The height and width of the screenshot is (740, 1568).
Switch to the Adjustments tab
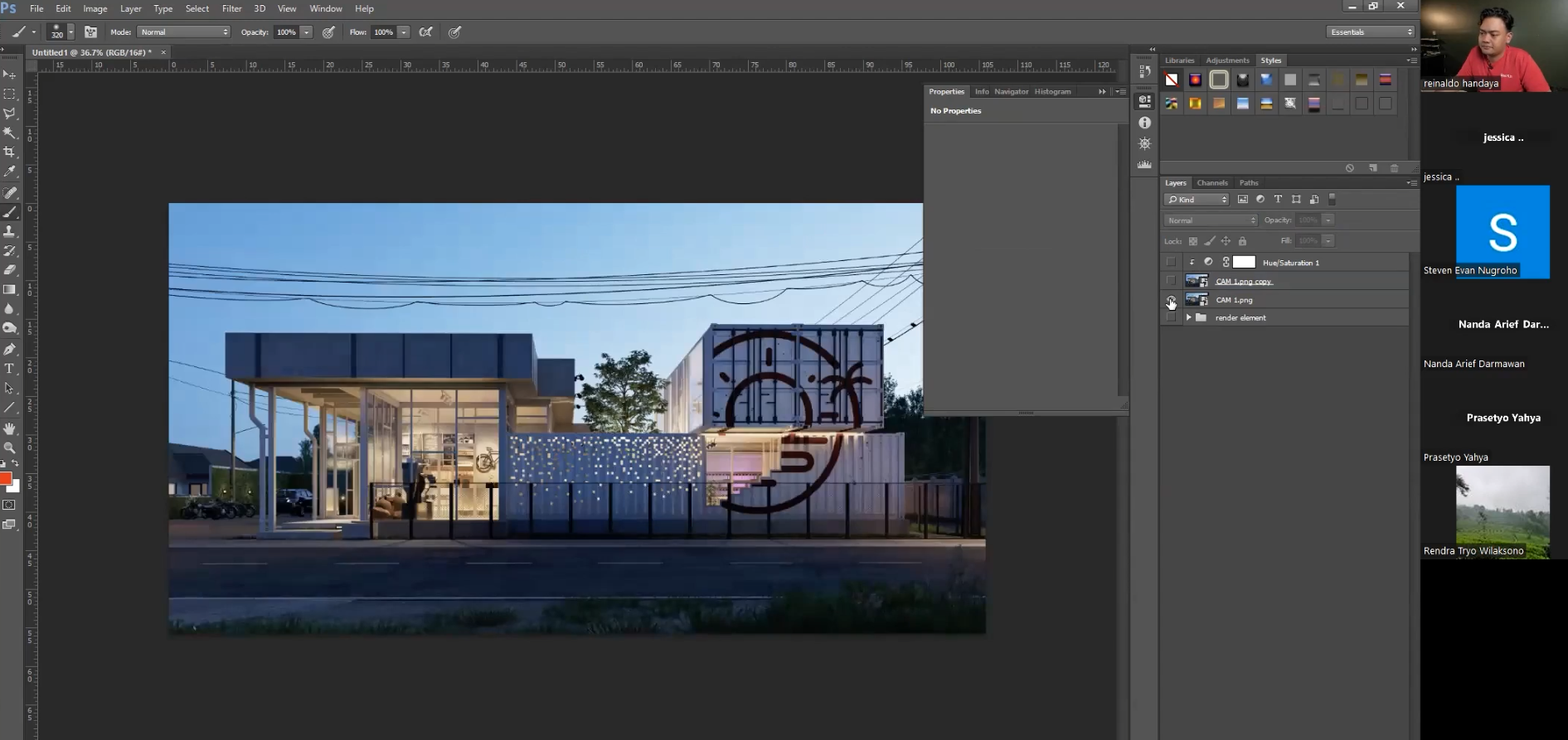tap(1227, 60)
